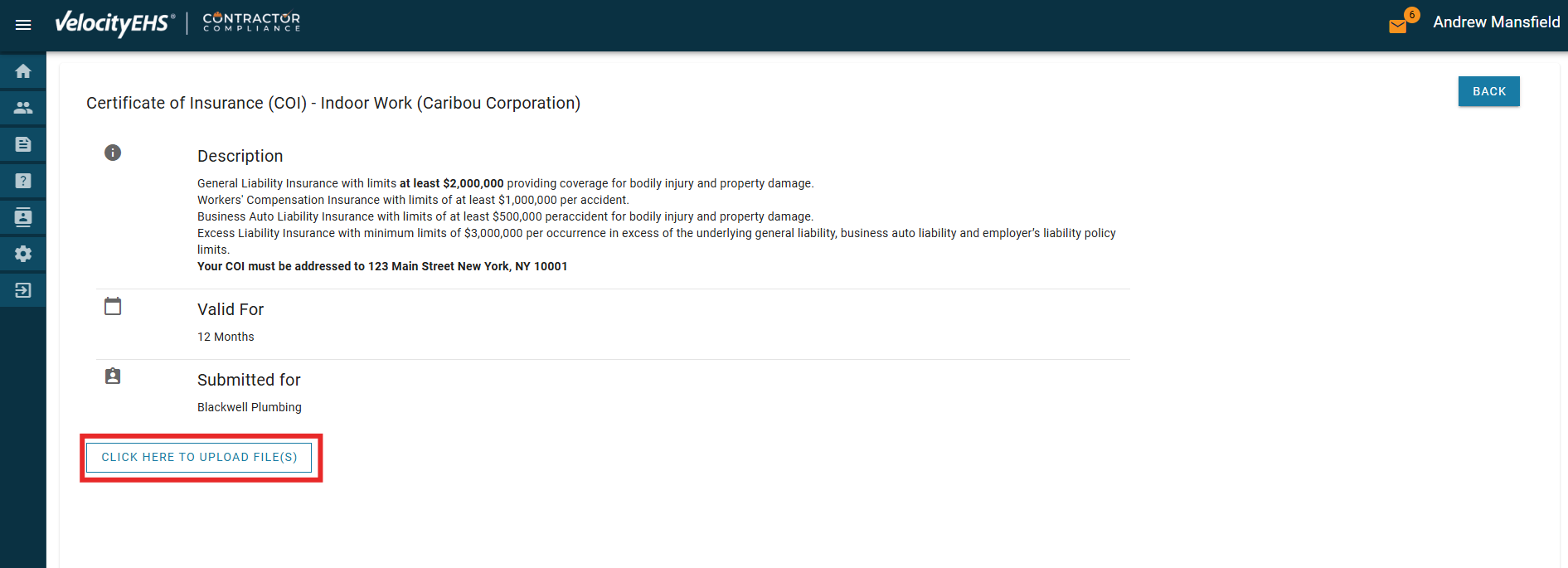This screenshot has width=1568, height=568.
Task: Click the Submitted for badge icon
Action: pyautogui.click(x=113, y=376)
